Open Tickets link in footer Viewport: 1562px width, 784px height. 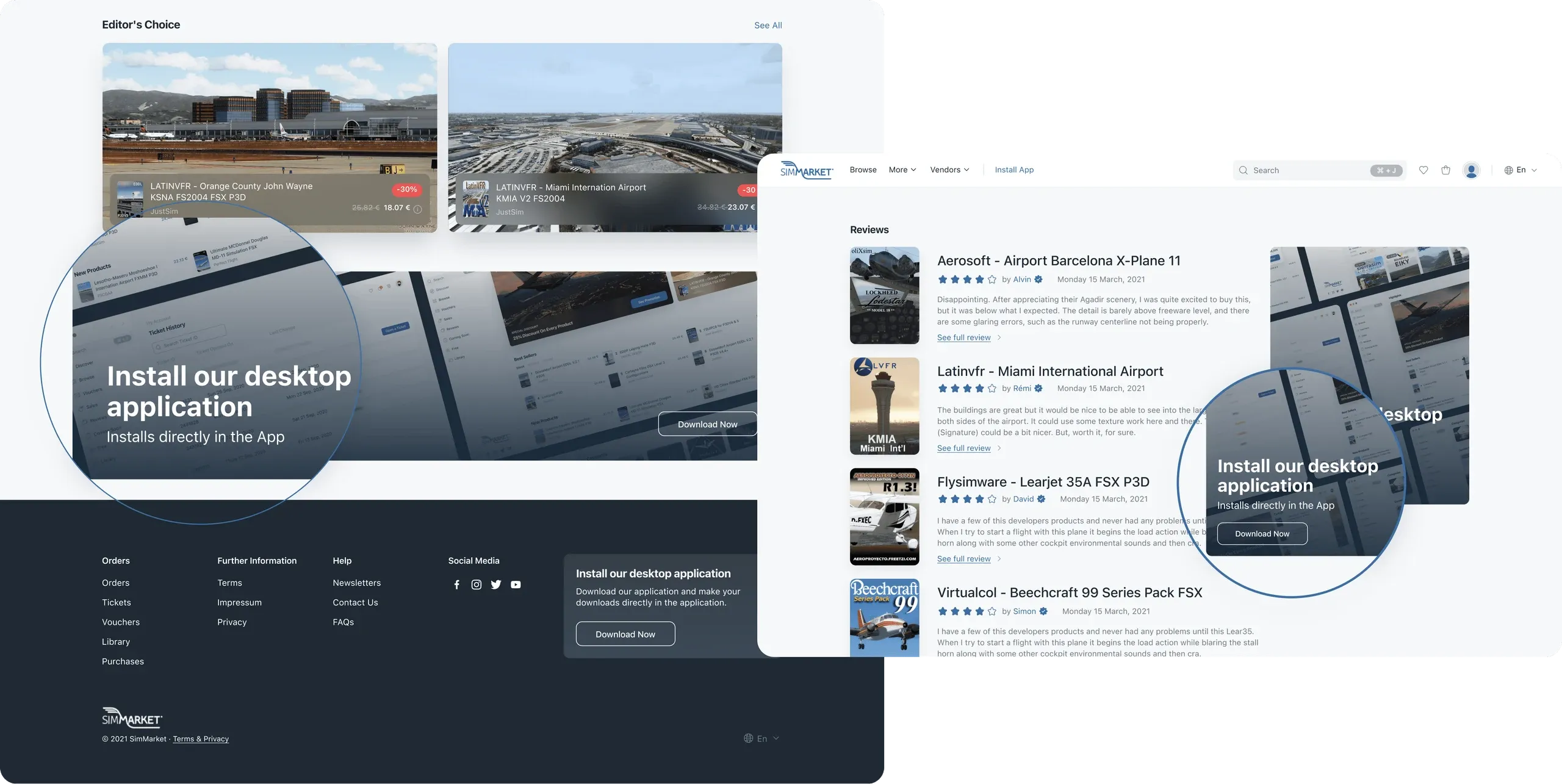[116, 602]
